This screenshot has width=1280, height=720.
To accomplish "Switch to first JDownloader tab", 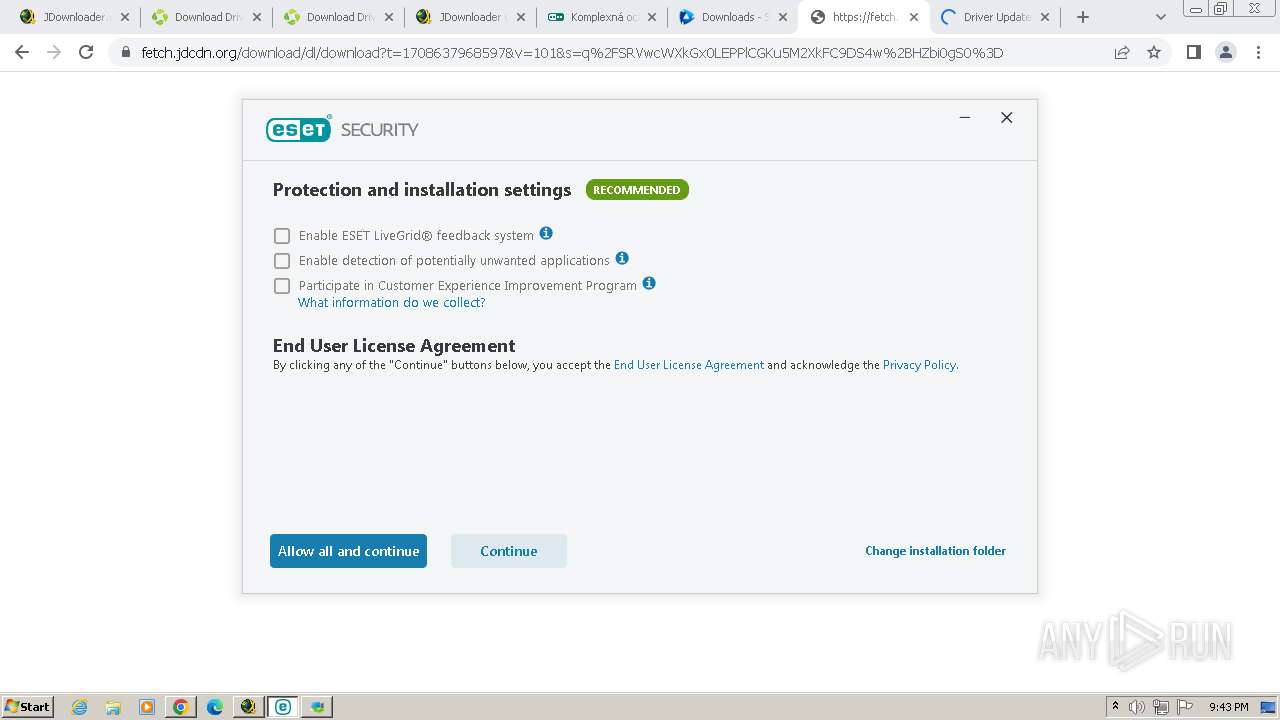I will (73, 17).
